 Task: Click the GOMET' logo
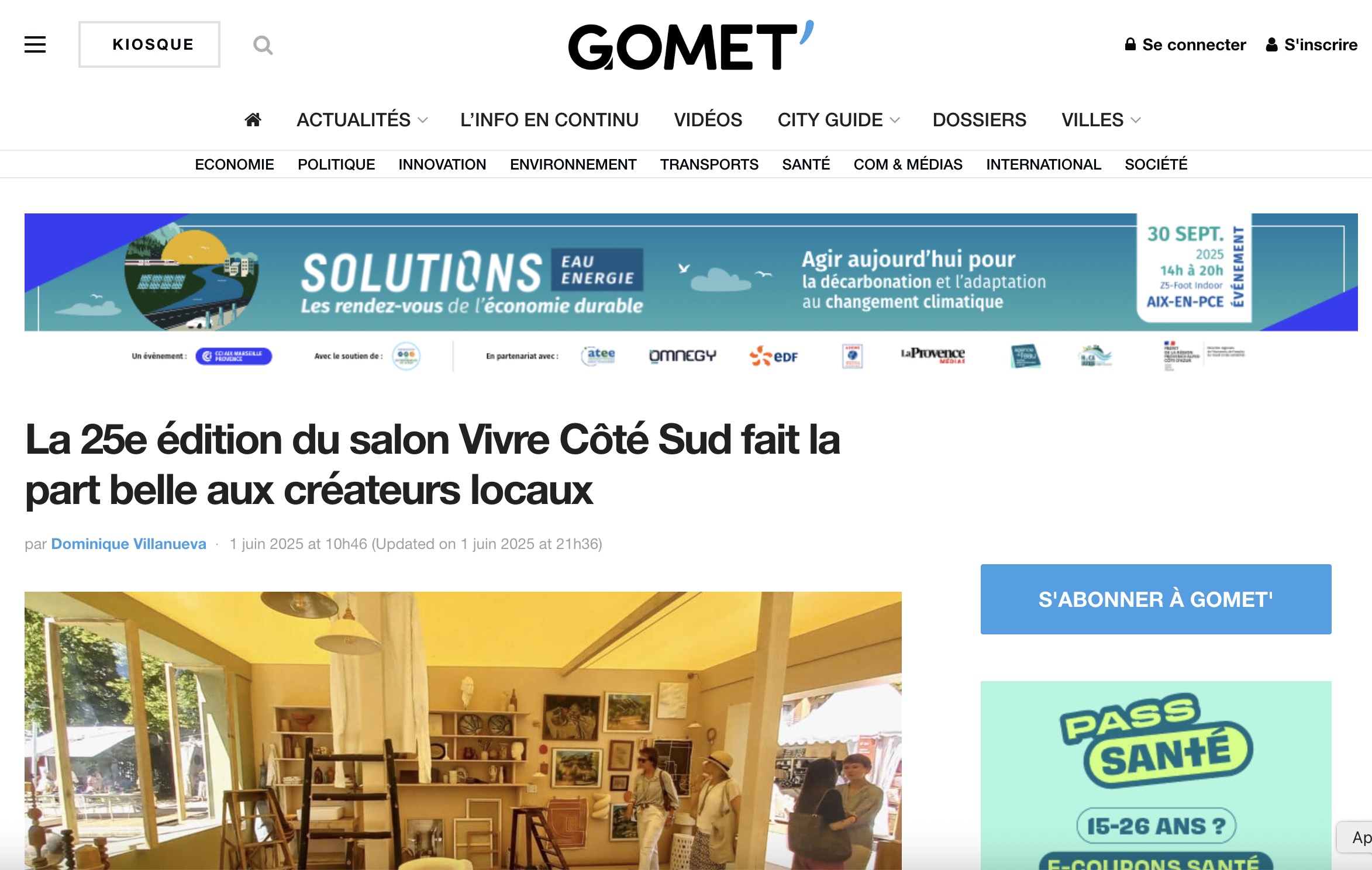(691, 46)
